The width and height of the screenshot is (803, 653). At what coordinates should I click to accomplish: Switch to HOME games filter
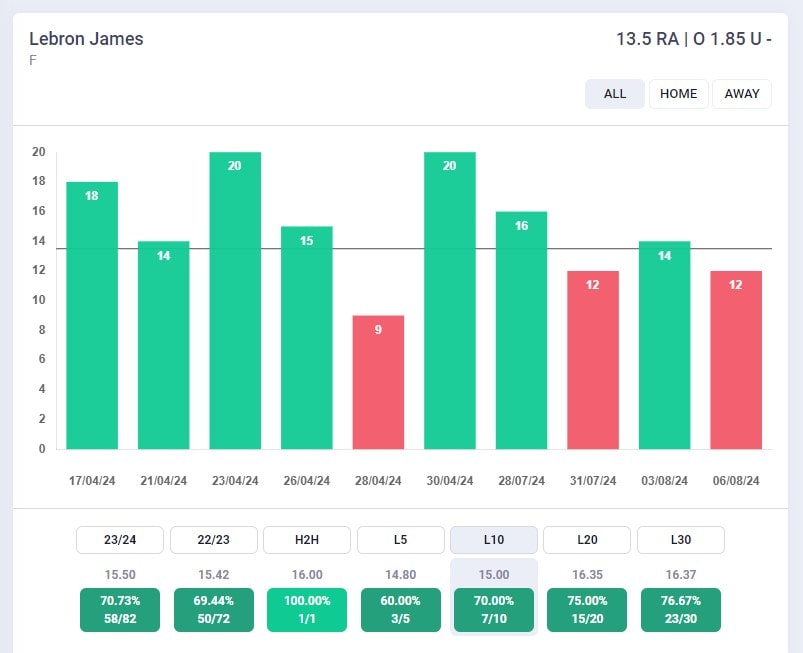679,94
